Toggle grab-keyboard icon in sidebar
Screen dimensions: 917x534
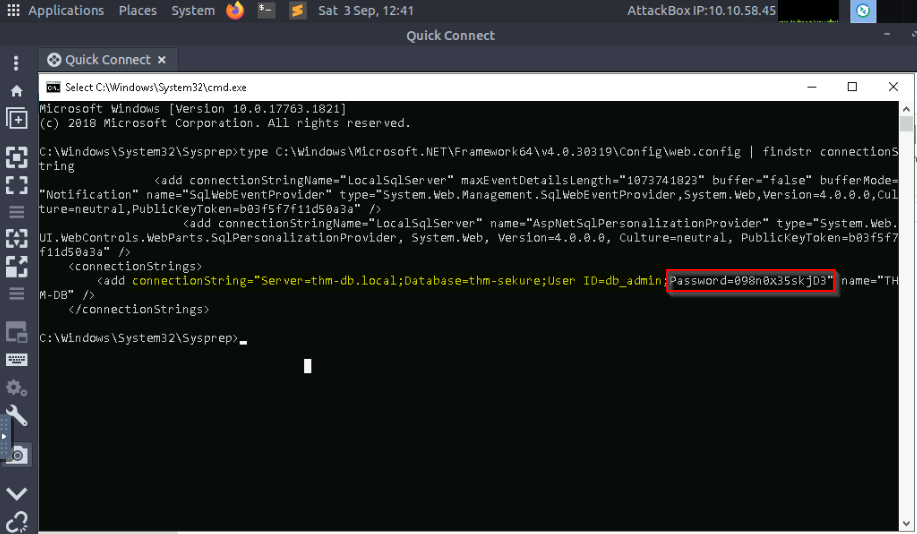pyautogui.click(x=16, y=359)
